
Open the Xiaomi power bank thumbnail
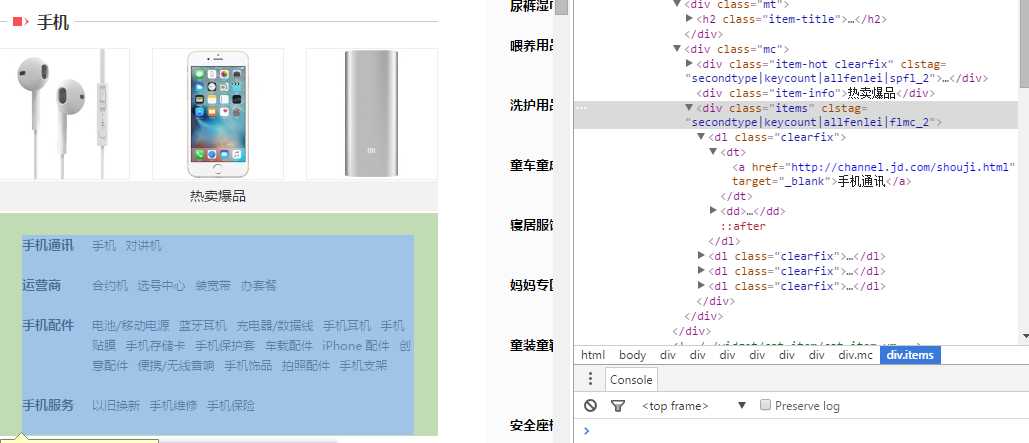point(371,114)
